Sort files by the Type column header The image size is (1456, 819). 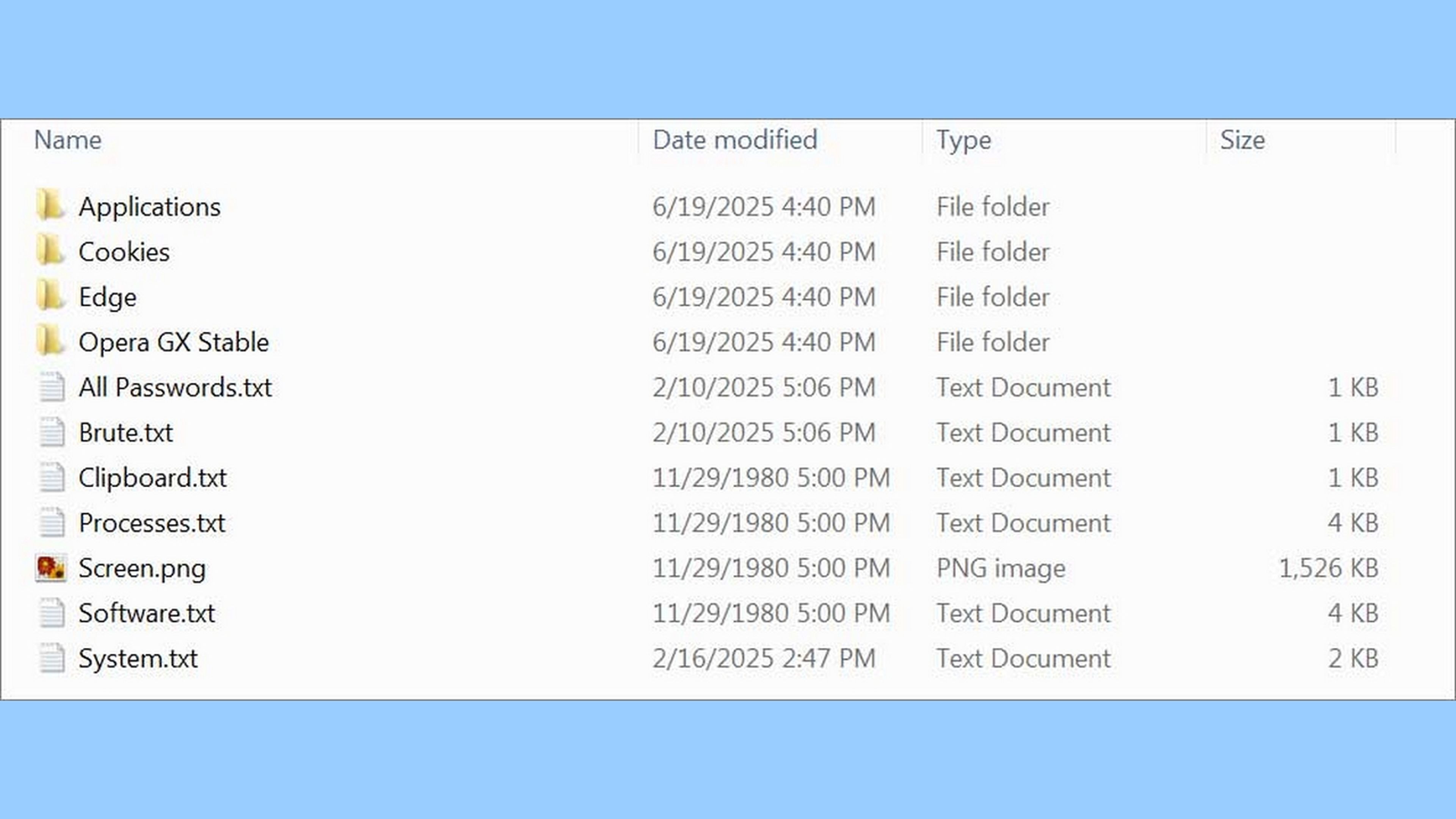point(963,141)
